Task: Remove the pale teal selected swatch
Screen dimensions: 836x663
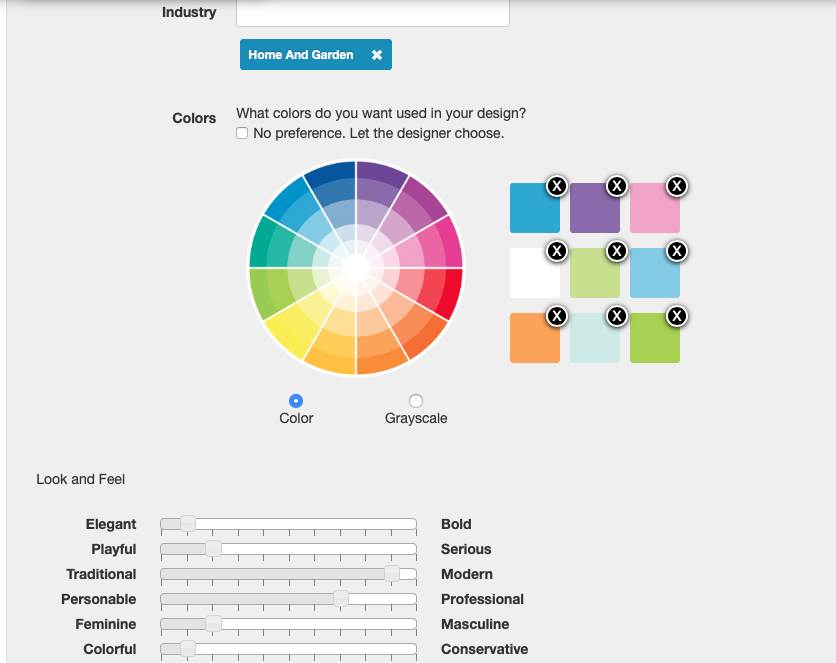Action: coord(617,316)
